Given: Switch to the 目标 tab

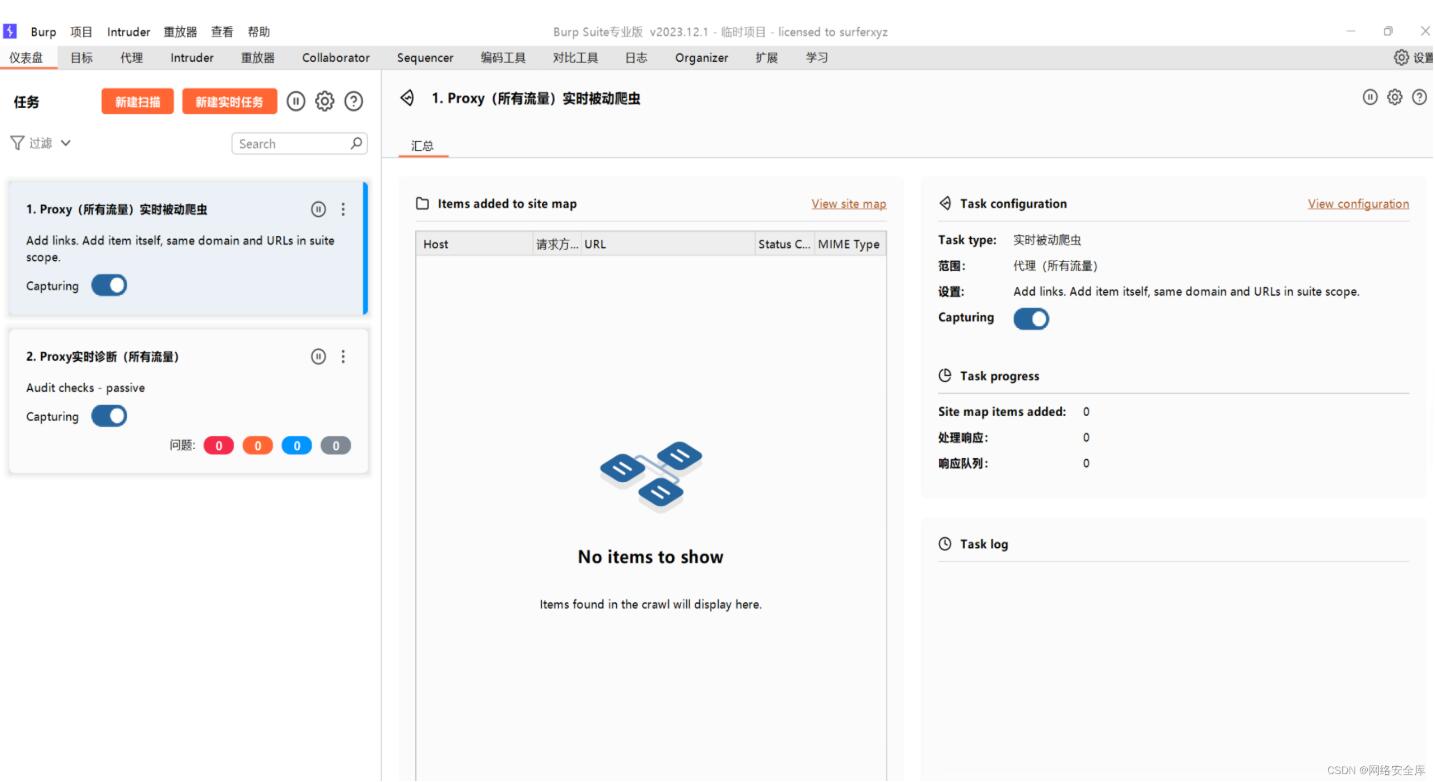Looking at the screenshot, I should (x=81, y=58).
